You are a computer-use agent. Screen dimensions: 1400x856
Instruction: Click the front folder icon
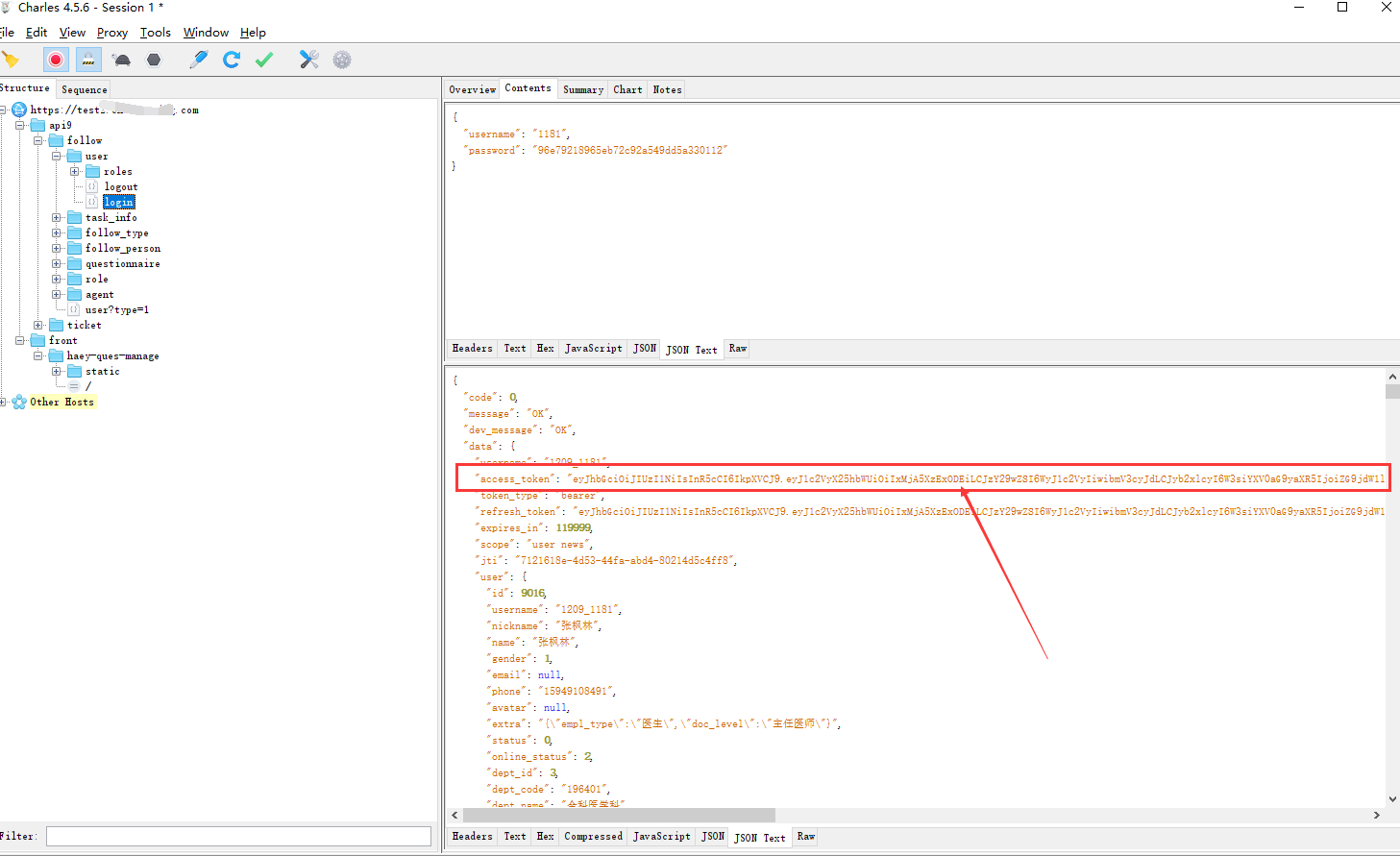pyautogui.click(x=38, y=340)
